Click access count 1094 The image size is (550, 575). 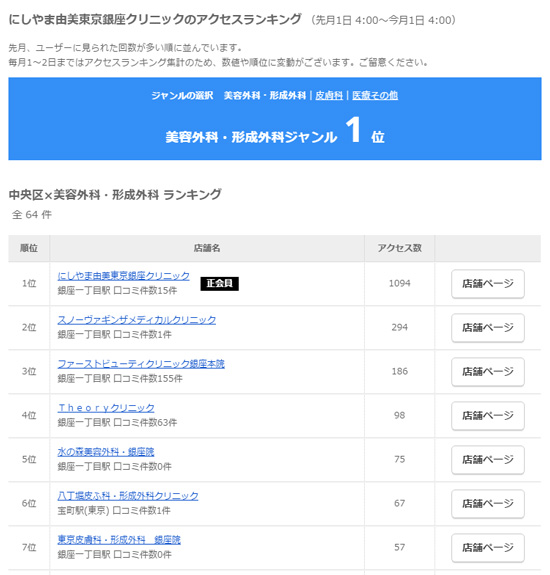coord(400,283)
